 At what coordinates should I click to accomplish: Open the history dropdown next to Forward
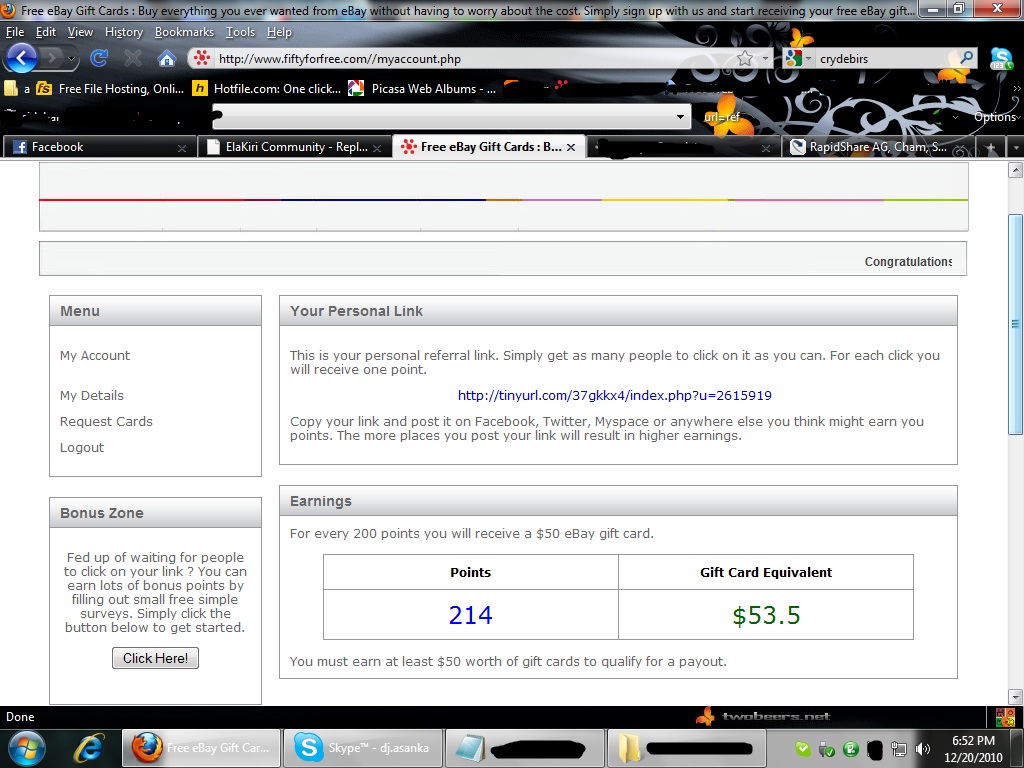[x=72, y=59]
